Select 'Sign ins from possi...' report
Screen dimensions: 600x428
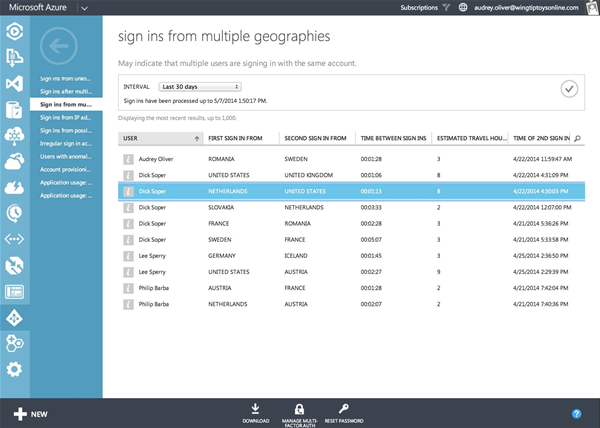click(x=66, y=131)
